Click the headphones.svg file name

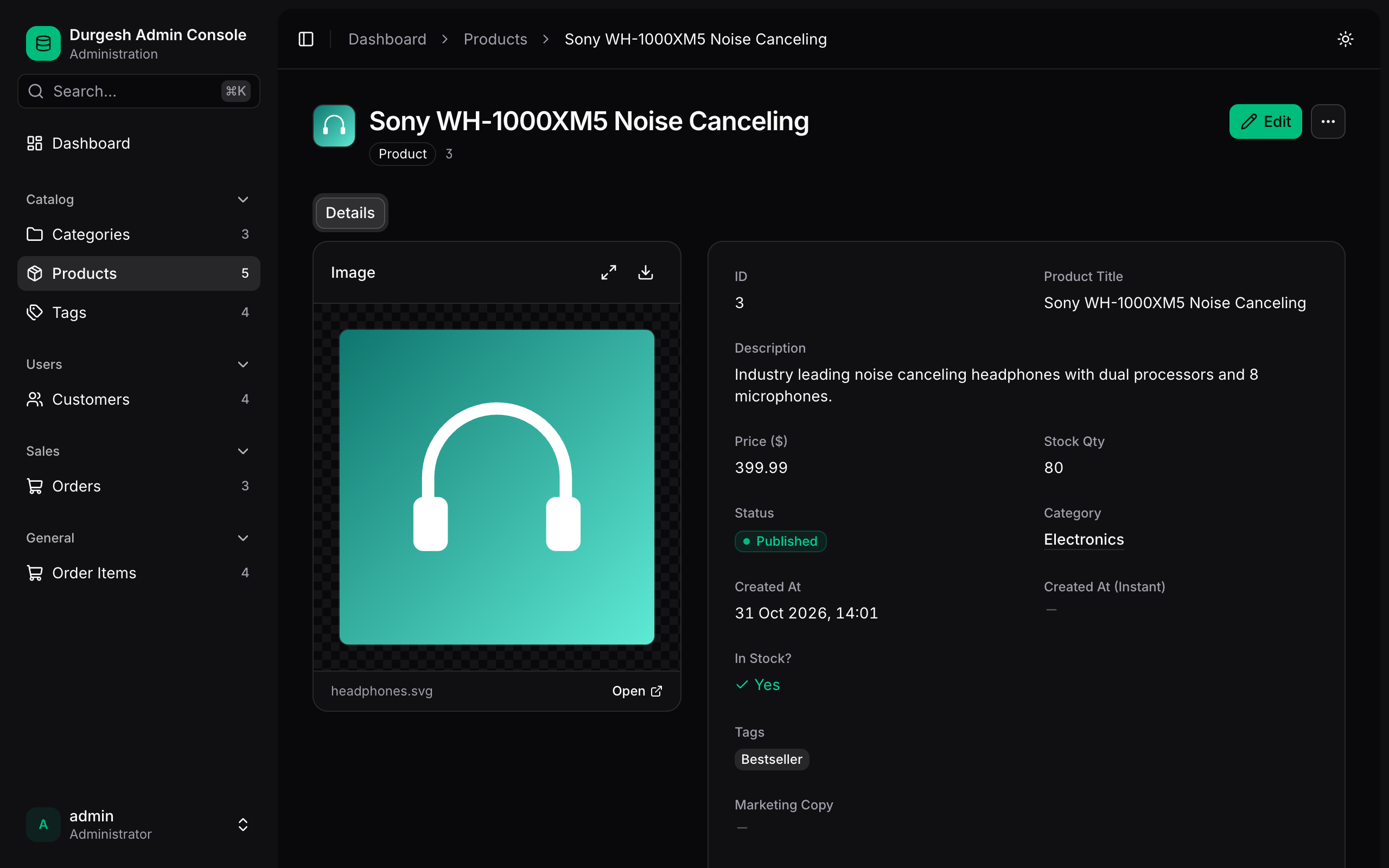pos(381,691)
